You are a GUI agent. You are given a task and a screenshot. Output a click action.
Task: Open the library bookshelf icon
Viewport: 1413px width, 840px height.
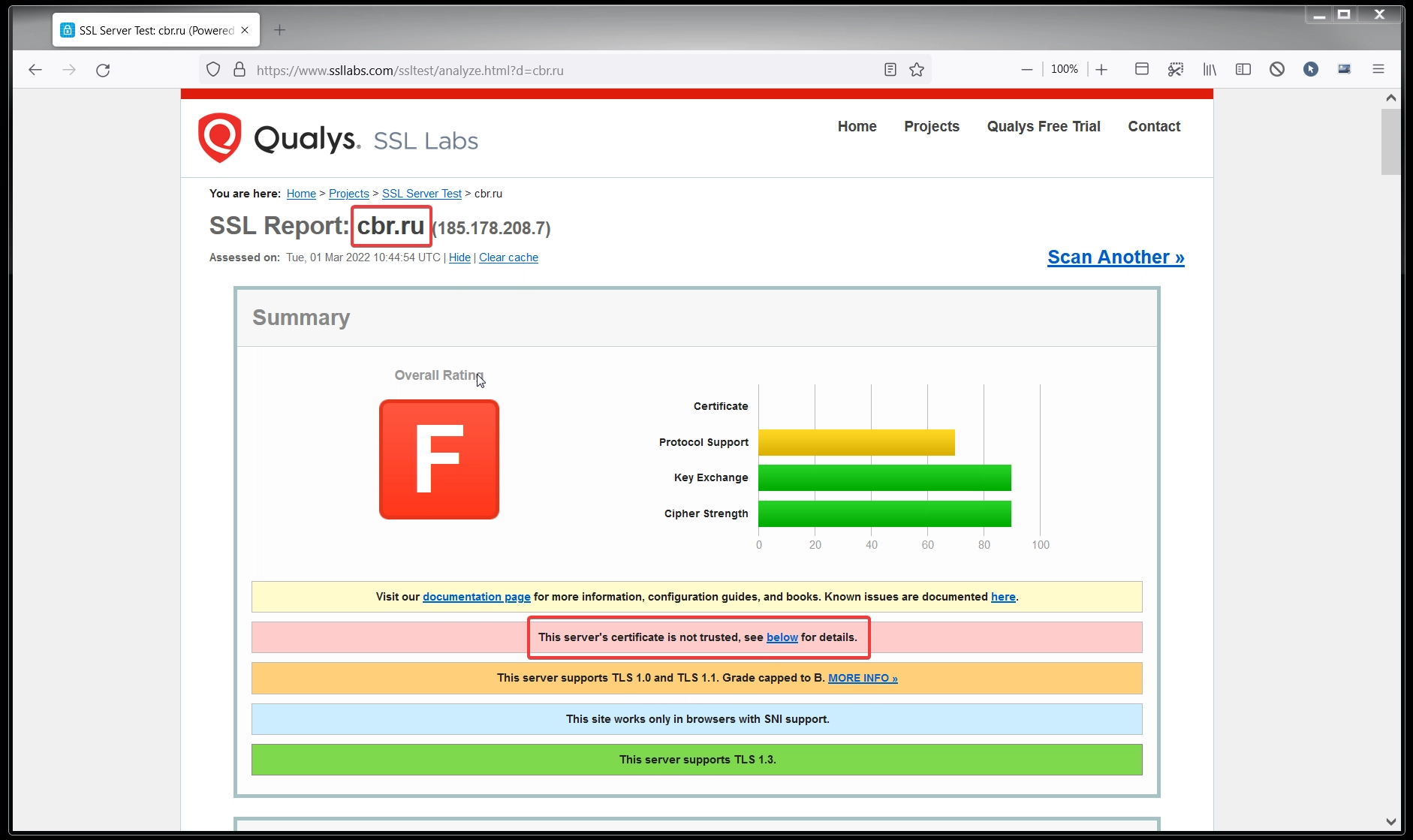point(1210,69)
